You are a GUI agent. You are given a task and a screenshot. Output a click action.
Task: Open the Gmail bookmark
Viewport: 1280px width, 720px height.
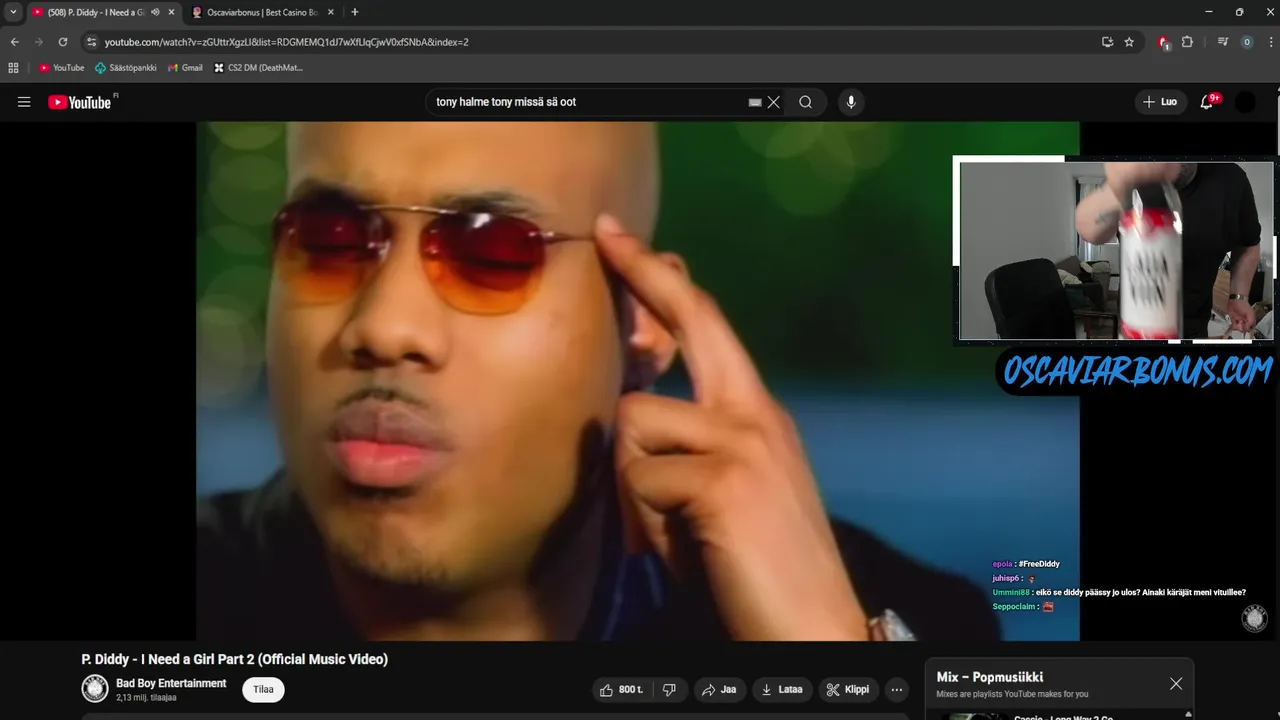click(186, 68)
